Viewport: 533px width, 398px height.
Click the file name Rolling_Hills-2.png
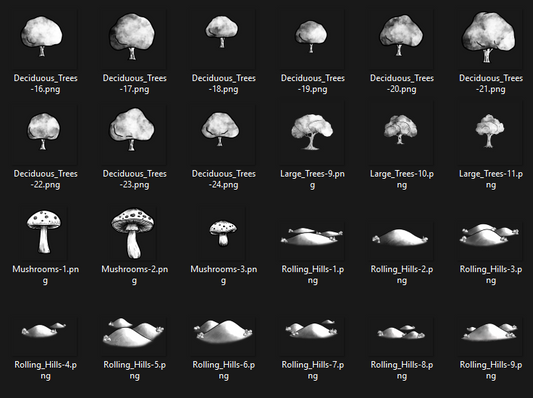(x=402, y=275)
